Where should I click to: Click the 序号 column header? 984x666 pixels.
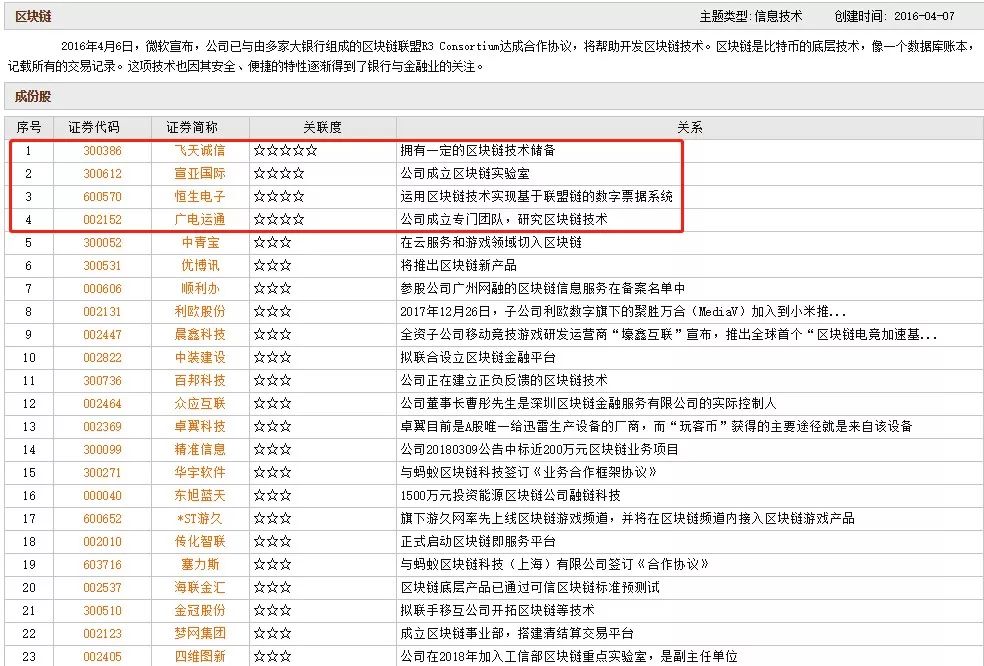[29, 128]
